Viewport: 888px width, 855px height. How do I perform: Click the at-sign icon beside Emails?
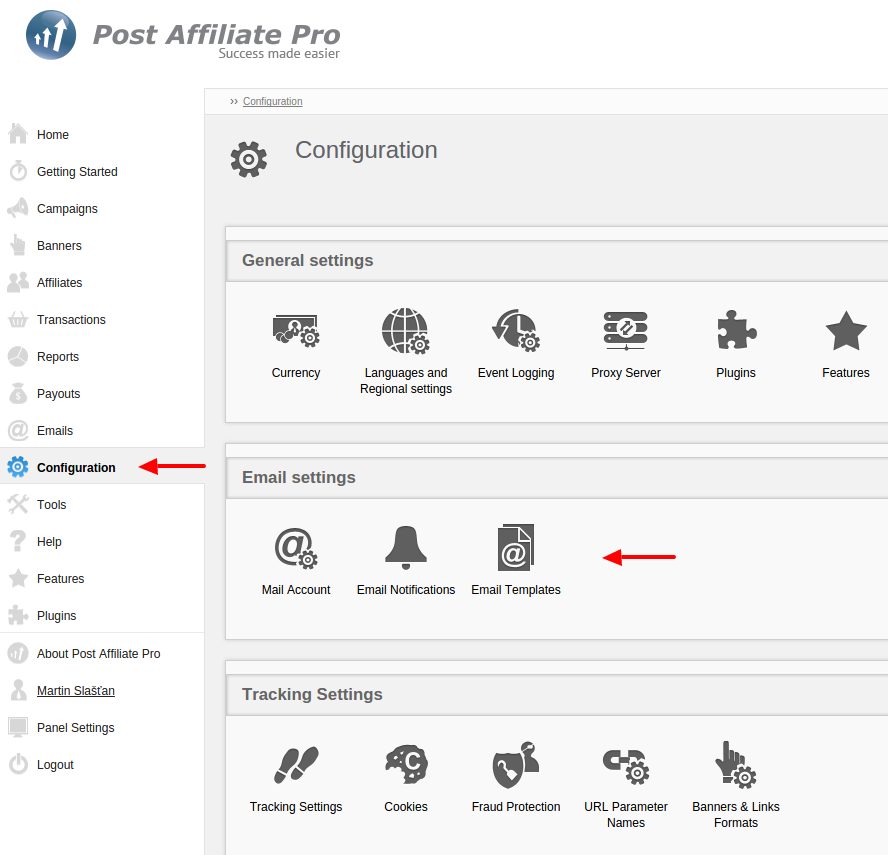coord(18,430)
